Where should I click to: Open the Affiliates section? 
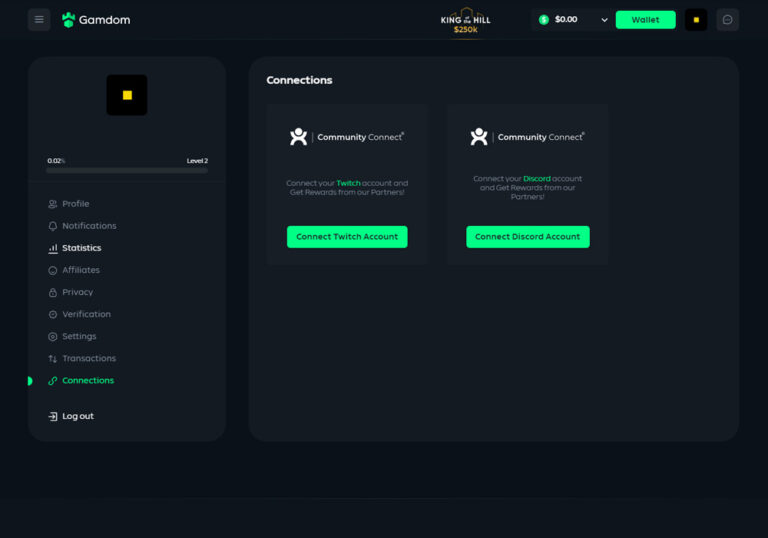pos(80,270)
